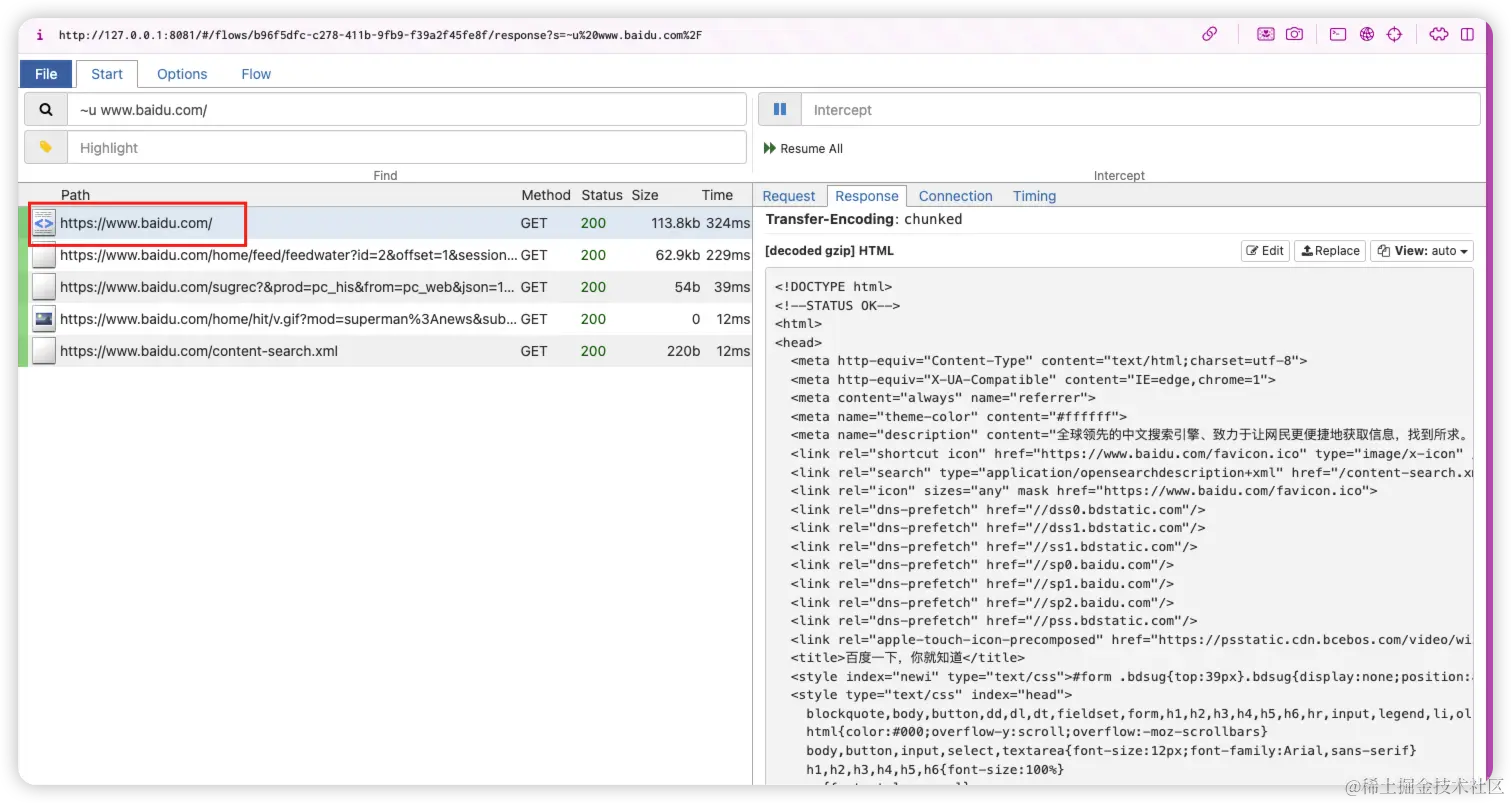
Task: Select the Response tab
Action: point(867,196)
